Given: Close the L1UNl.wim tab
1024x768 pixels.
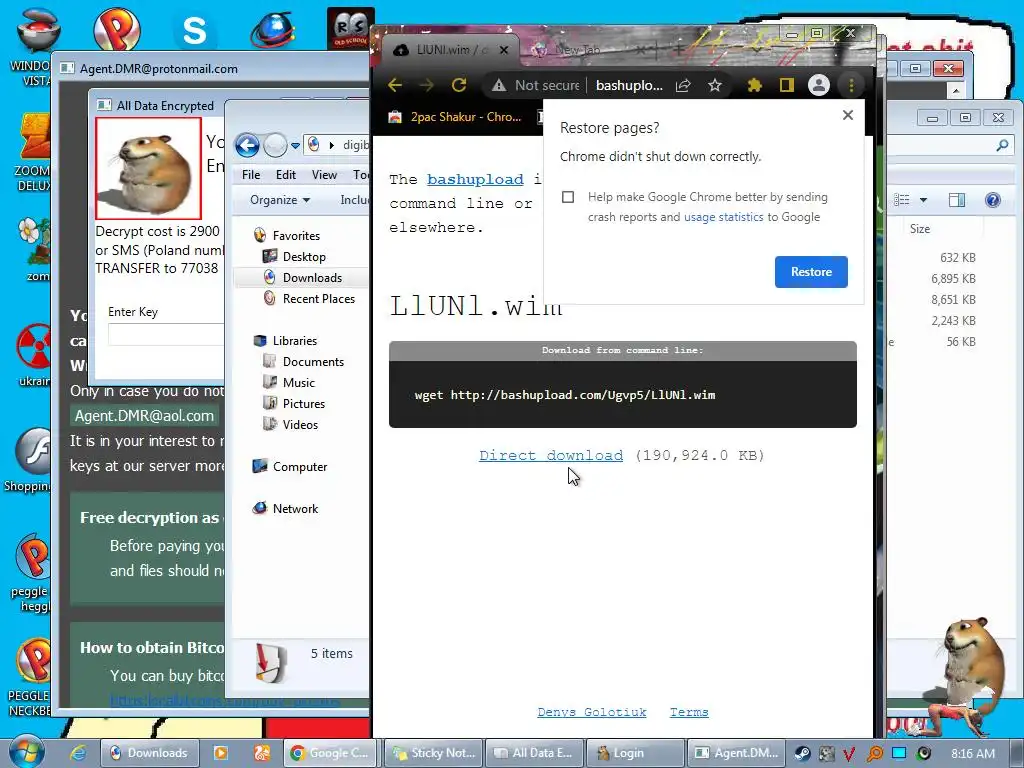Looking at the screenshot, I should (504, 50).
